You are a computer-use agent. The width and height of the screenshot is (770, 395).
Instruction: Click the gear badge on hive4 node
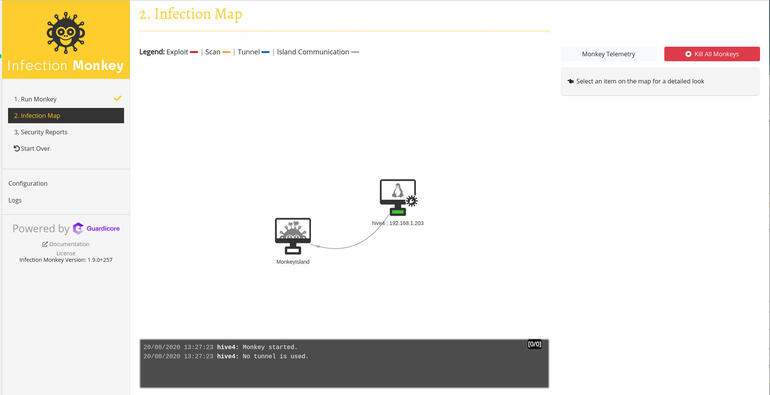(x=412, y=200)
